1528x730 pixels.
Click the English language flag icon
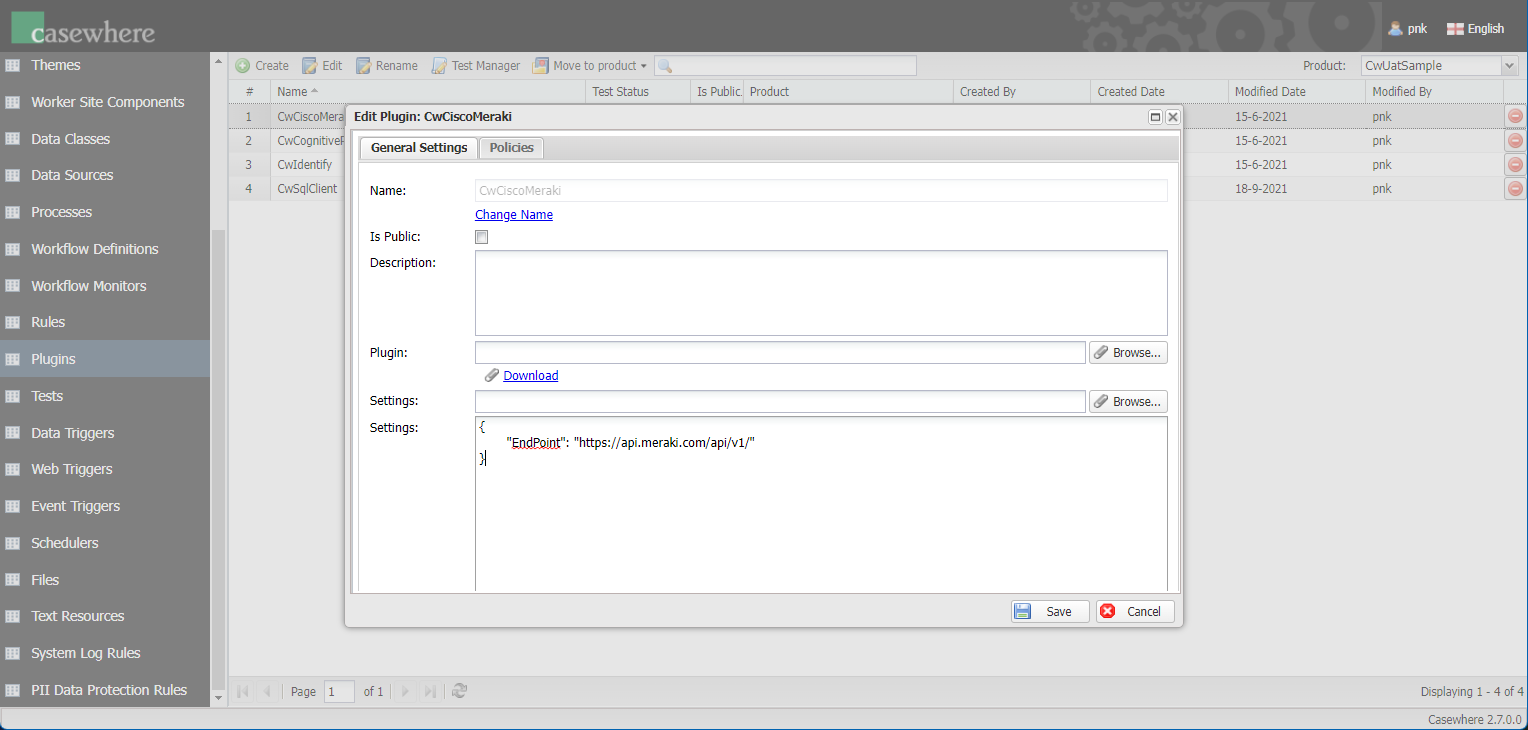[x=1454, y=29]
